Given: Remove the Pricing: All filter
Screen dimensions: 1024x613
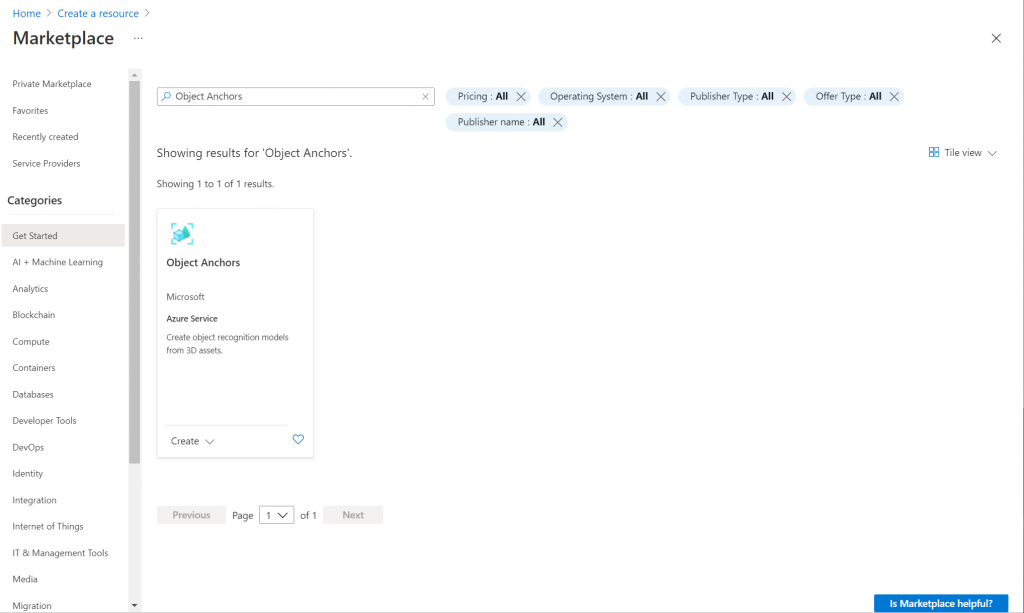Looking at the screenshot, I should pyautogui.click(x=519, y=96).
